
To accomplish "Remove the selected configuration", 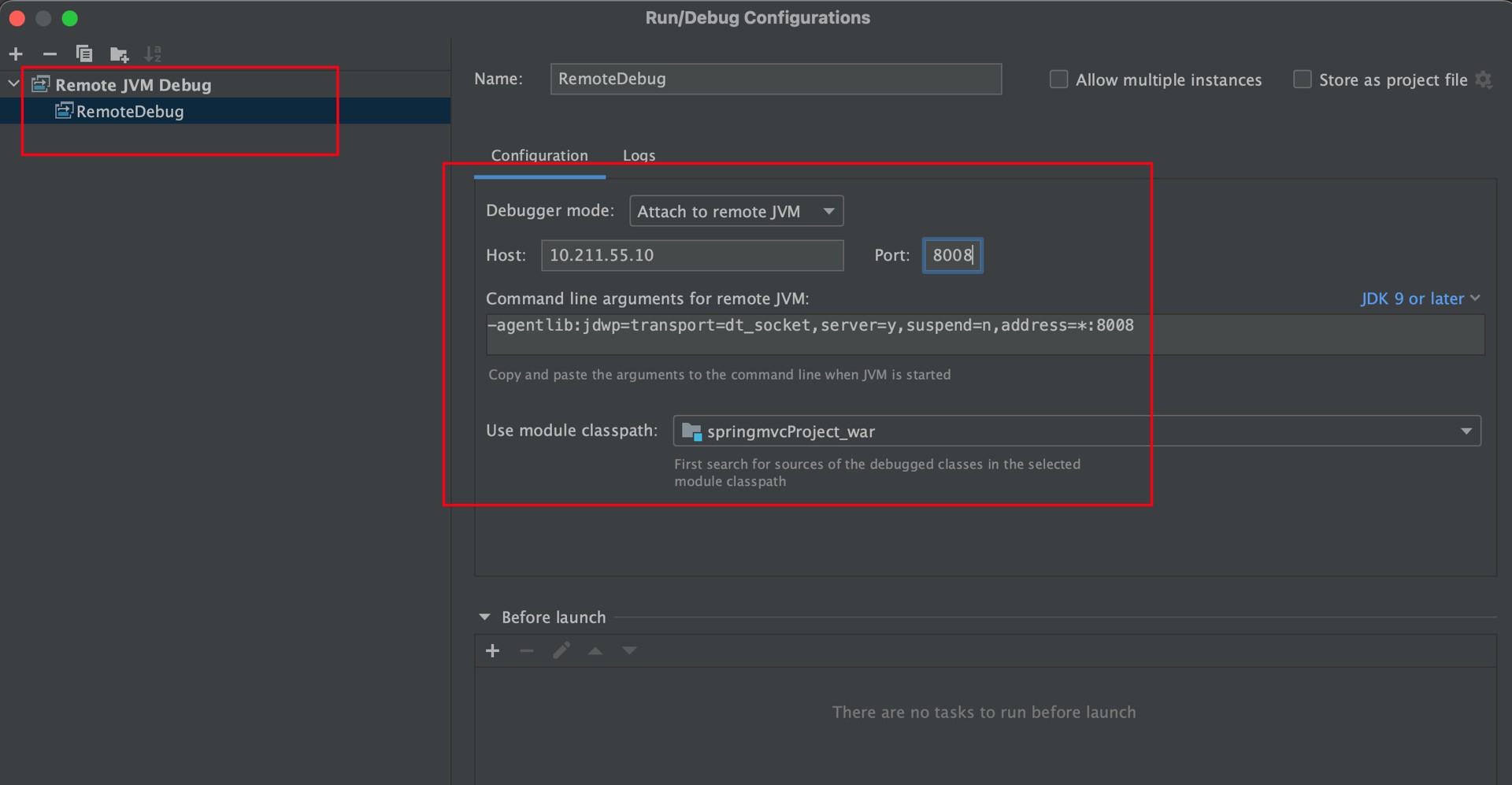I will [50, 54].
